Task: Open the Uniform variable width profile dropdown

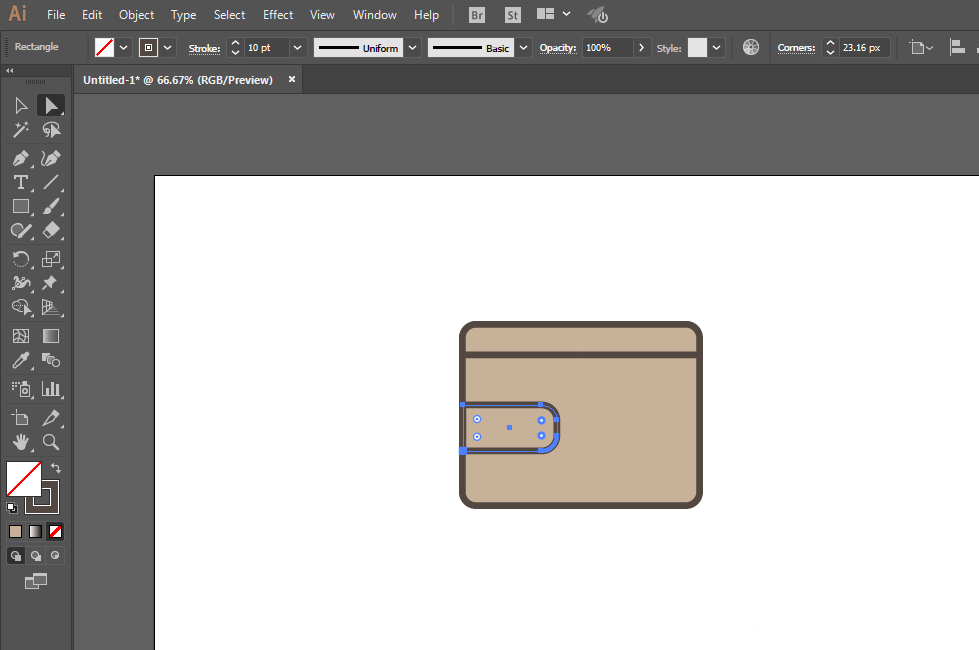Action: (x=412, y=47)
